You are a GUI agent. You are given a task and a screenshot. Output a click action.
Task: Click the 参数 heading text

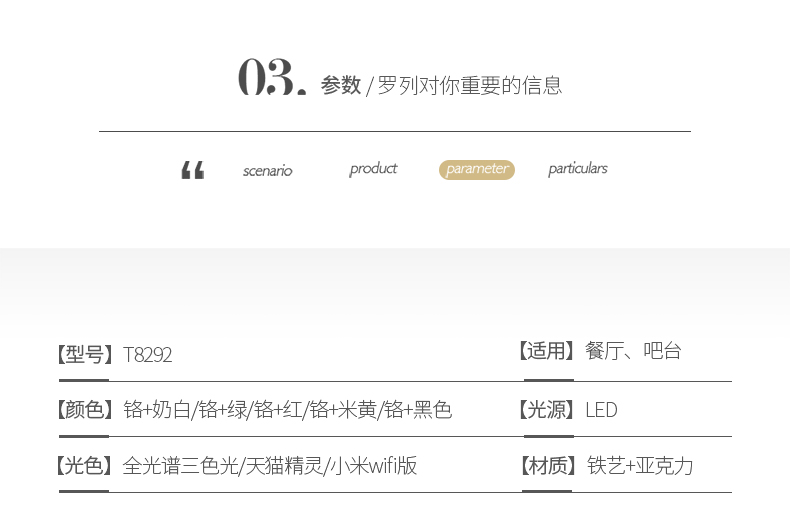coord(341,85)
